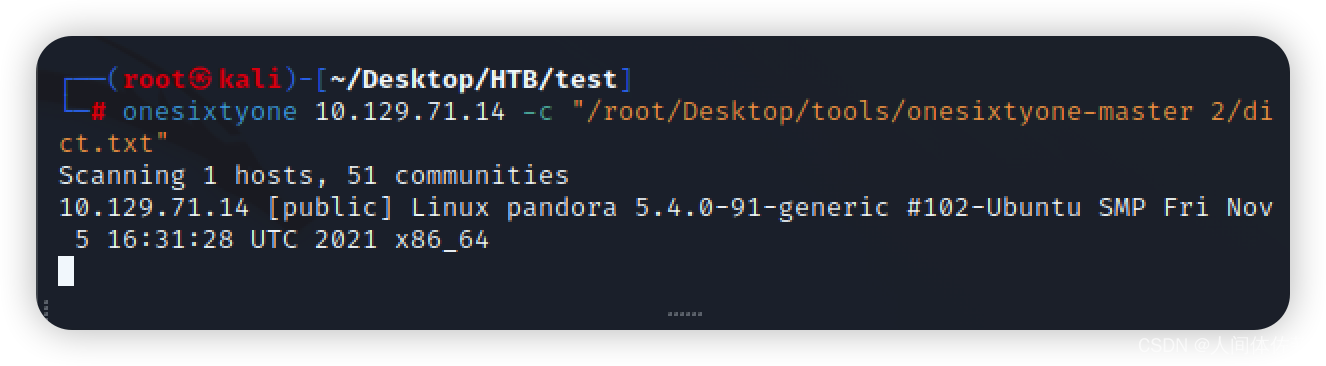This screenshot has height=366, width=1326.
Task: Click the red hash prompt symbol
Action: (x=99, y=111)
